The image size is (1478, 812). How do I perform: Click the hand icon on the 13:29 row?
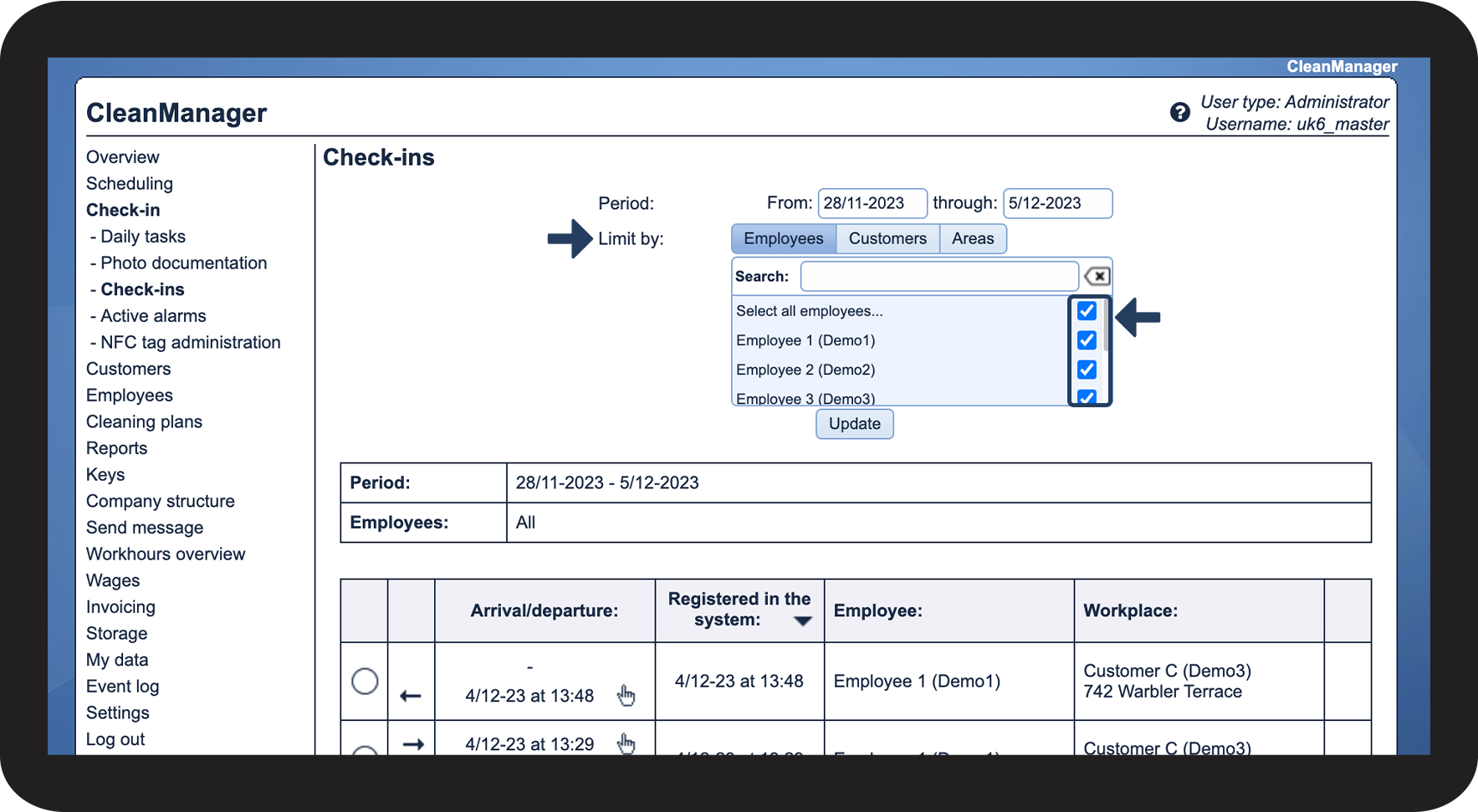pyautogui.click(x=626, y=743)
